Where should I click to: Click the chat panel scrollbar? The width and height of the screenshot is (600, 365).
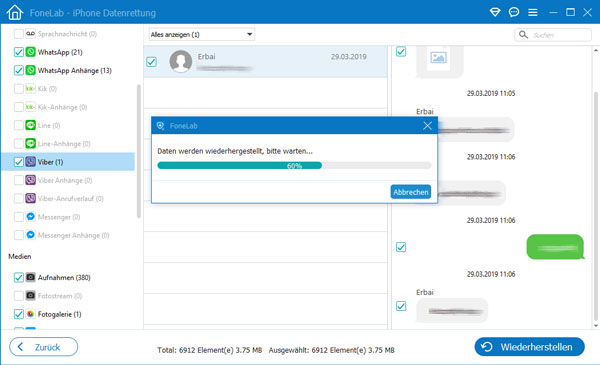[x=596, y=207]
